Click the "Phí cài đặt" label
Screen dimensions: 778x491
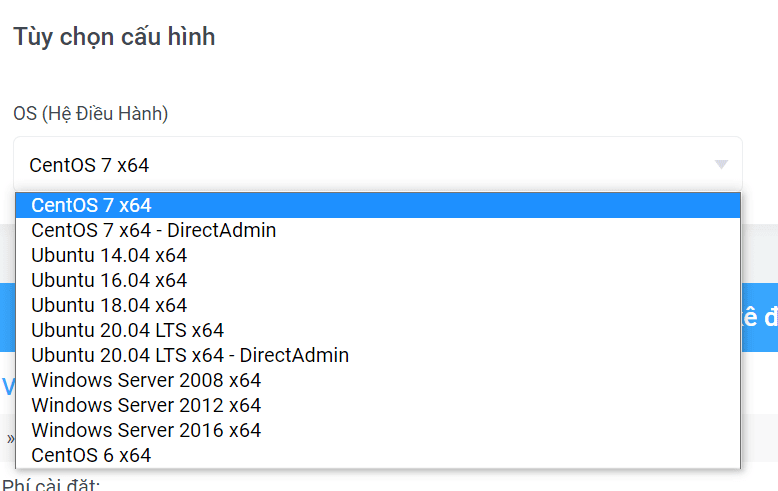(x=50, y=486)
